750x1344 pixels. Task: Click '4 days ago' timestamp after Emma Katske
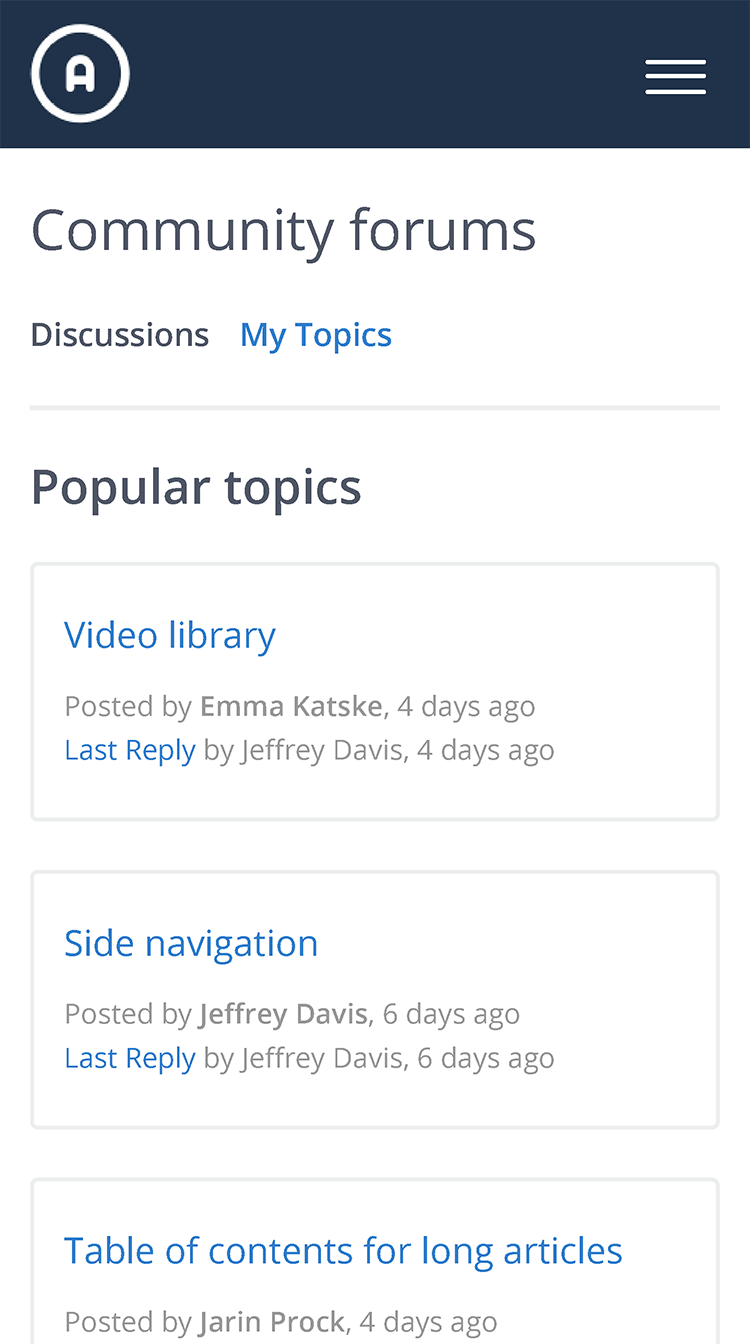pyautogui.click(x=466, y=706)
